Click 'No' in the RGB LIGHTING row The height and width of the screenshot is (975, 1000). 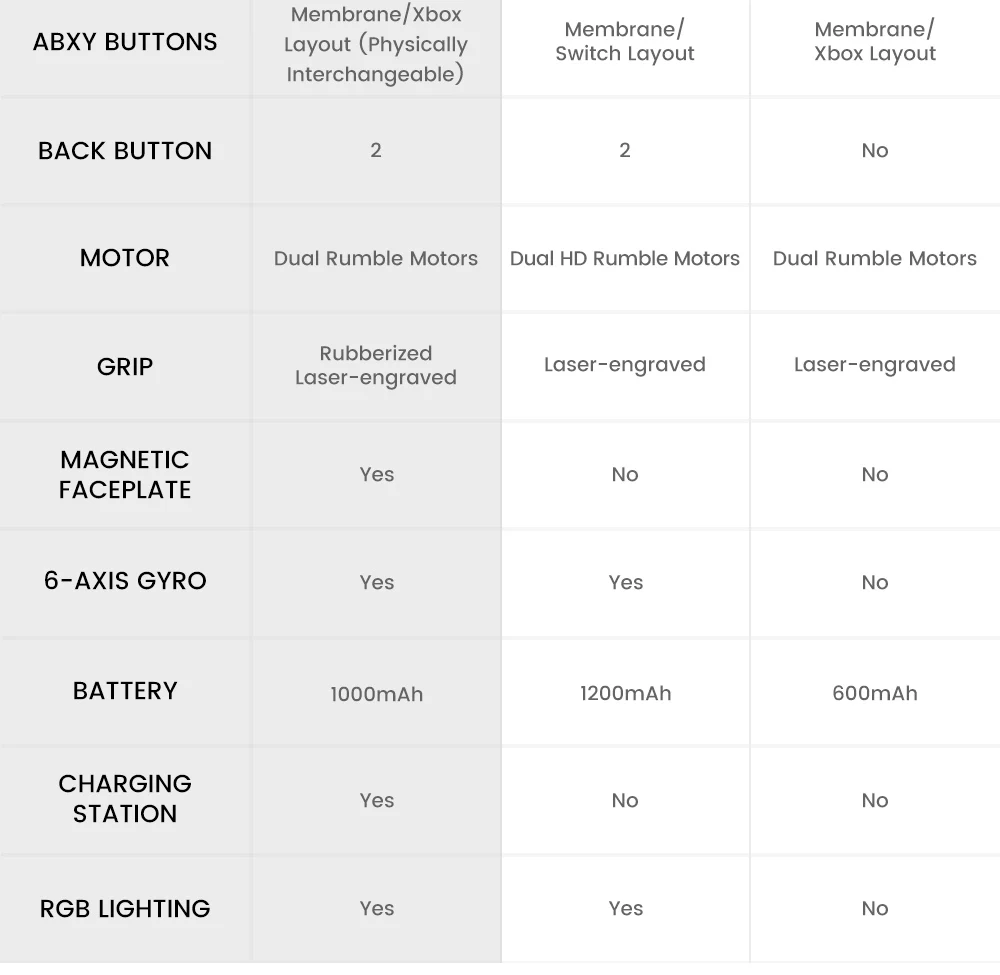[x=874, y=908]
